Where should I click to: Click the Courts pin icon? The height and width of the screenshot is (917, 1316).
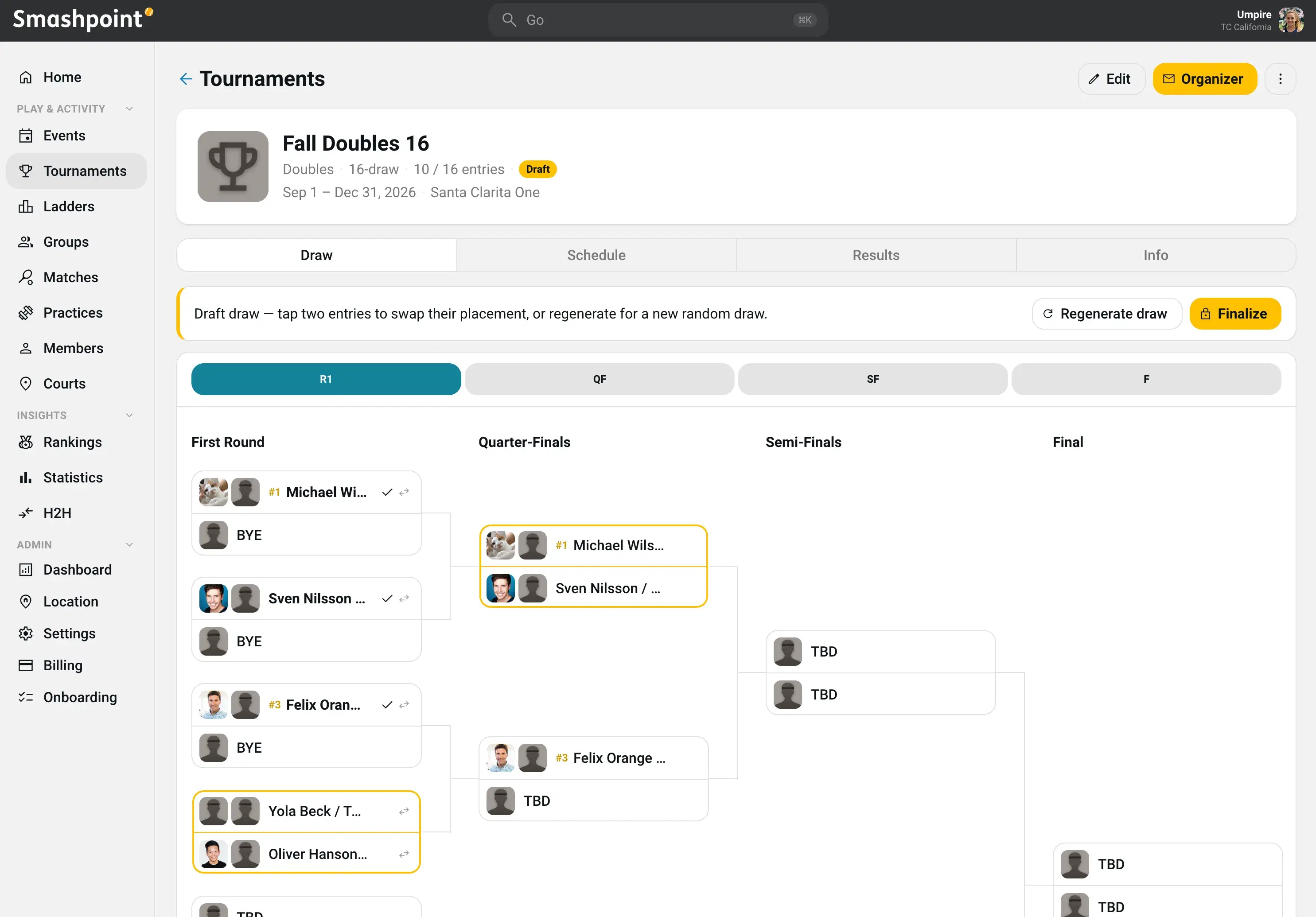click(x=26, y=384)
